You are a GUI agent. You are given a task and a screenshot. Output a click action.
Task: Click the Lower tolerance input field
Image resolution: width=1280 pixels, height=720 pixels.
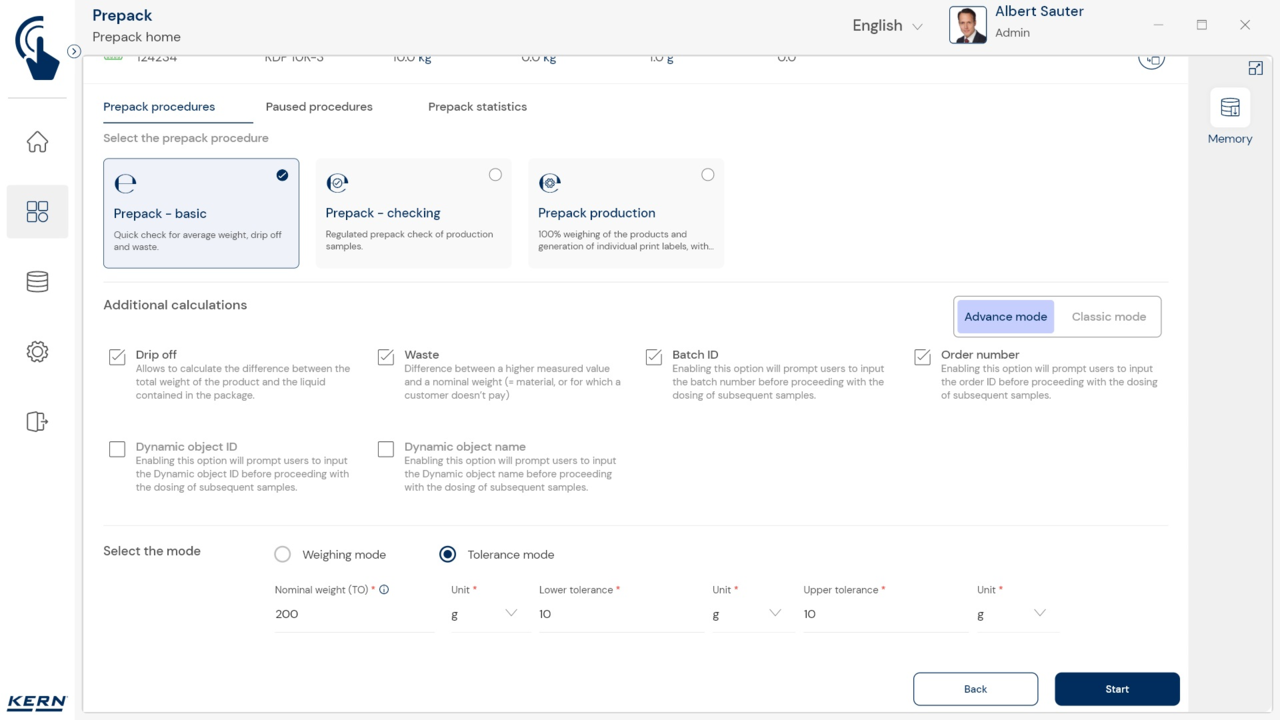click(618, 614)
